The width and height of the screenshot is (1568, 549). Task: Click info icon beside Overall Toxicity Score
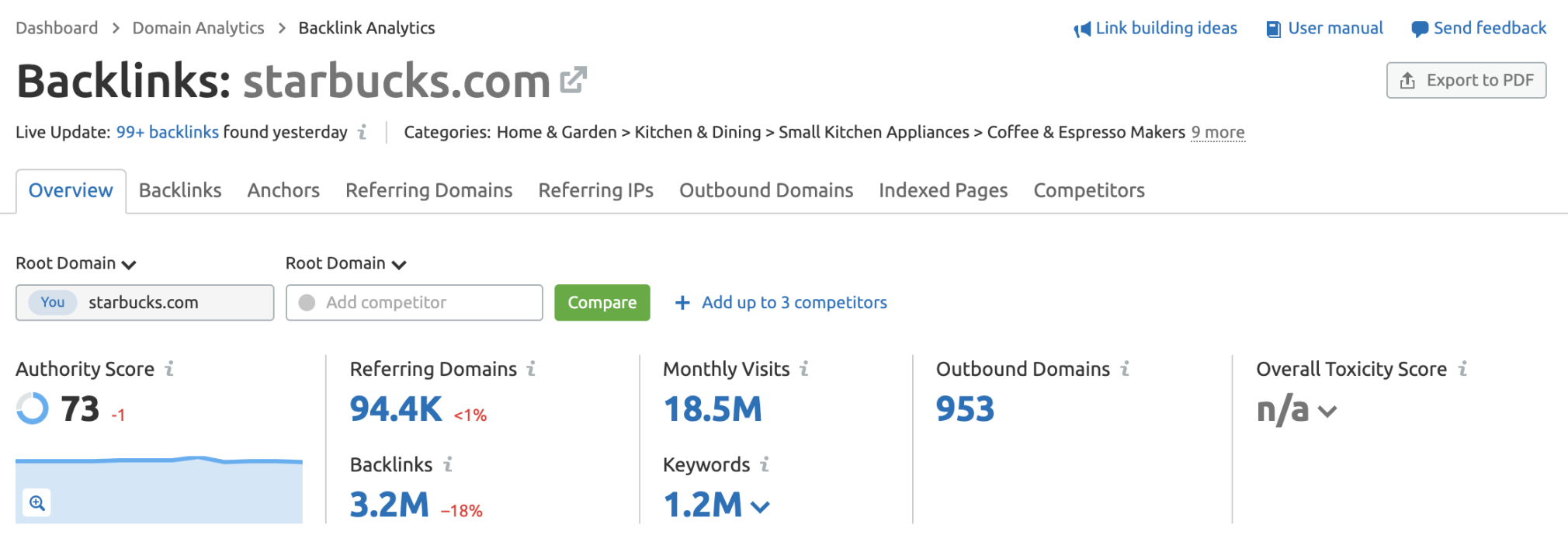(x=1462, y=369)
